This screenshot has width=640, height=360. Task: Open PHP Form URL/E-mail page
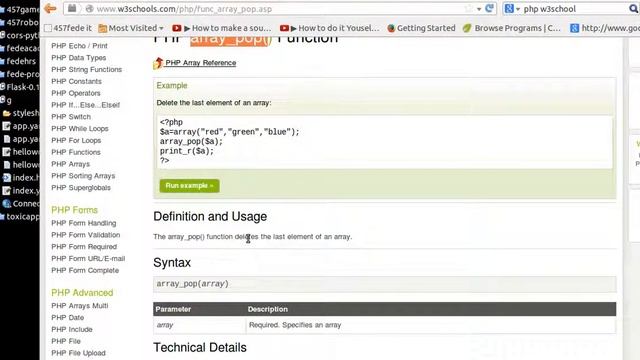[x=88, y=259]
